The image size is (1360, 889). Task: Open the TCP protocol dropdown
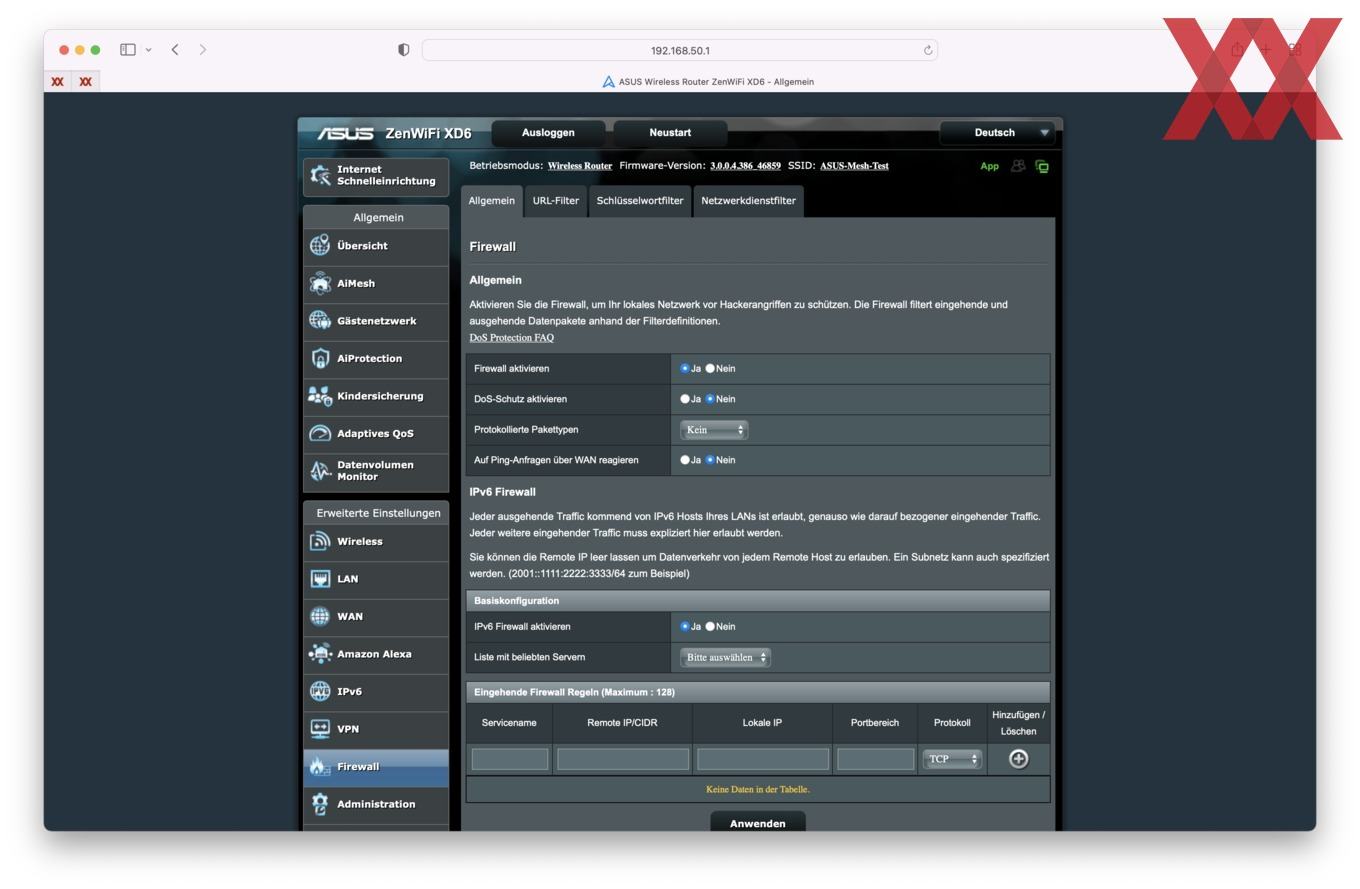click(x=953, y=759)
